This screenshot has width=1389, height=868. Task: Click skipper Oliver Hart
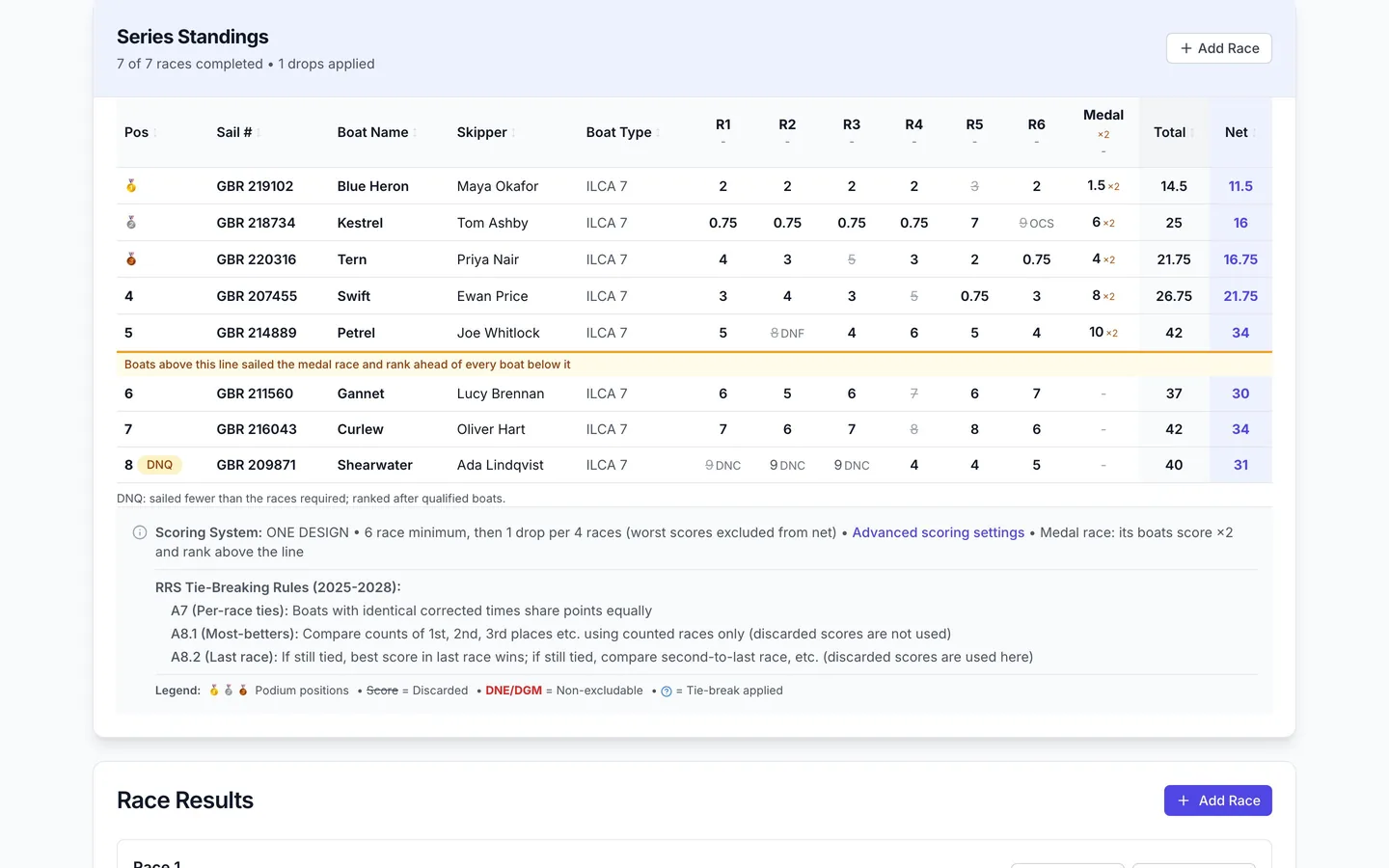coord(491,429)
